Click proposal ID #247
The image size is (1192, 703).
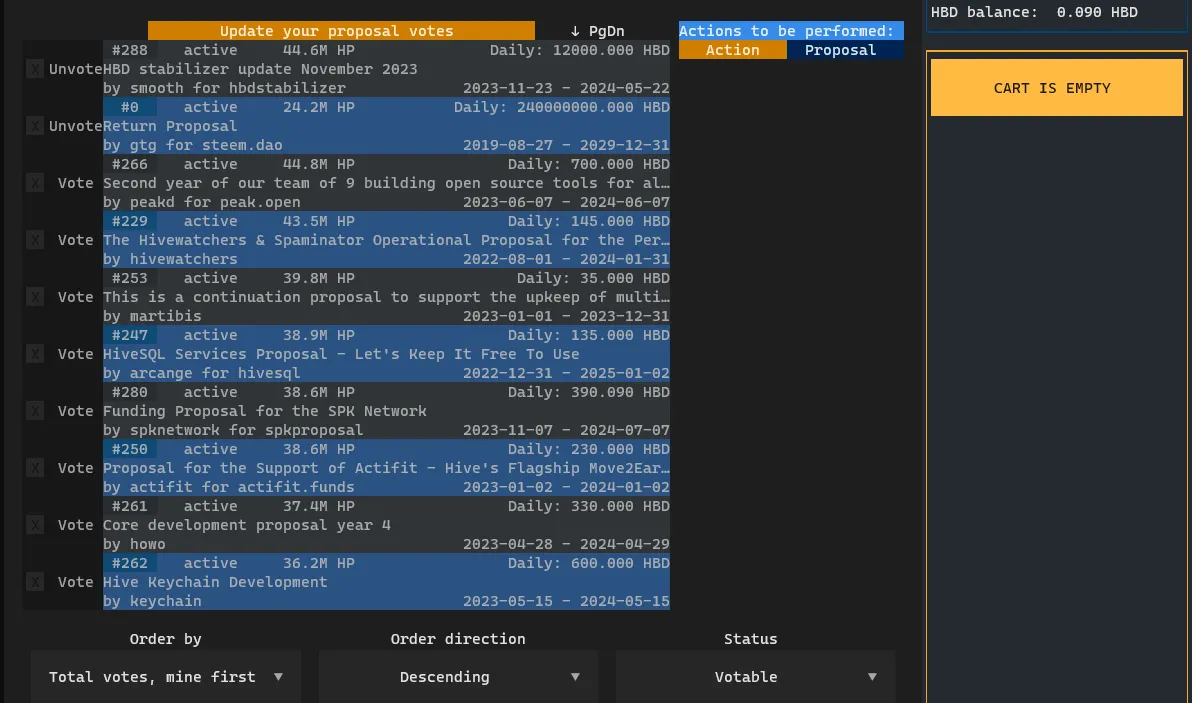coord(130,335)
